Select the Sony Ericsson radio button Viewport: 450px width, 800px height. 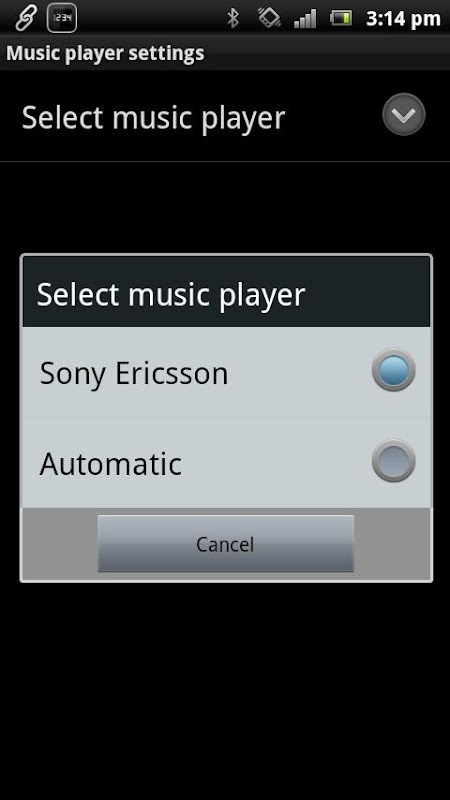(x=393, y=370)
